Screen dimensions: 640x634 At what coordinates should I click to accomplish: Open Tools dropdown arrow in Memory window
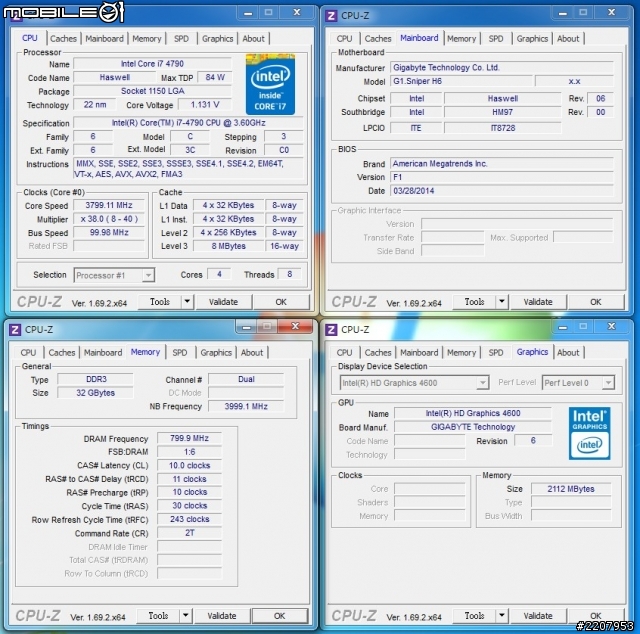(x=185, y=616)
